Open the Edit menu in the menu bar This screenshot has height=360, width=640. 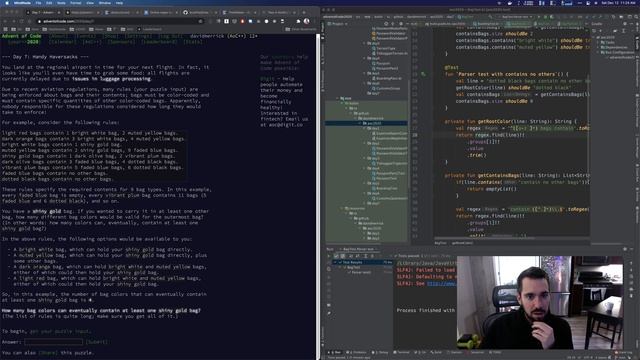pyautogui.click(x=49, y=3)
